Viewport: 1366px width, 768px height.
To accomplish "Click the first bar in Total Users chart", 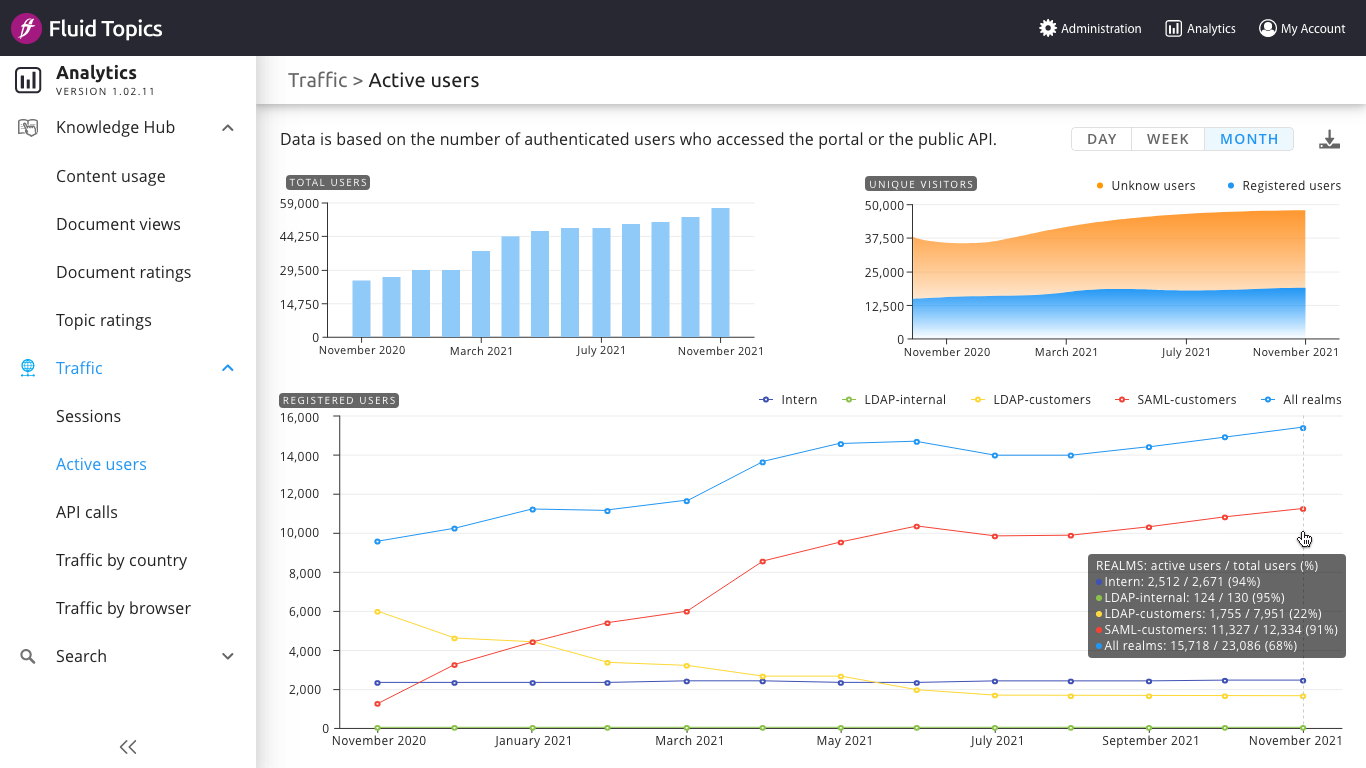I will tap(361, 308).
